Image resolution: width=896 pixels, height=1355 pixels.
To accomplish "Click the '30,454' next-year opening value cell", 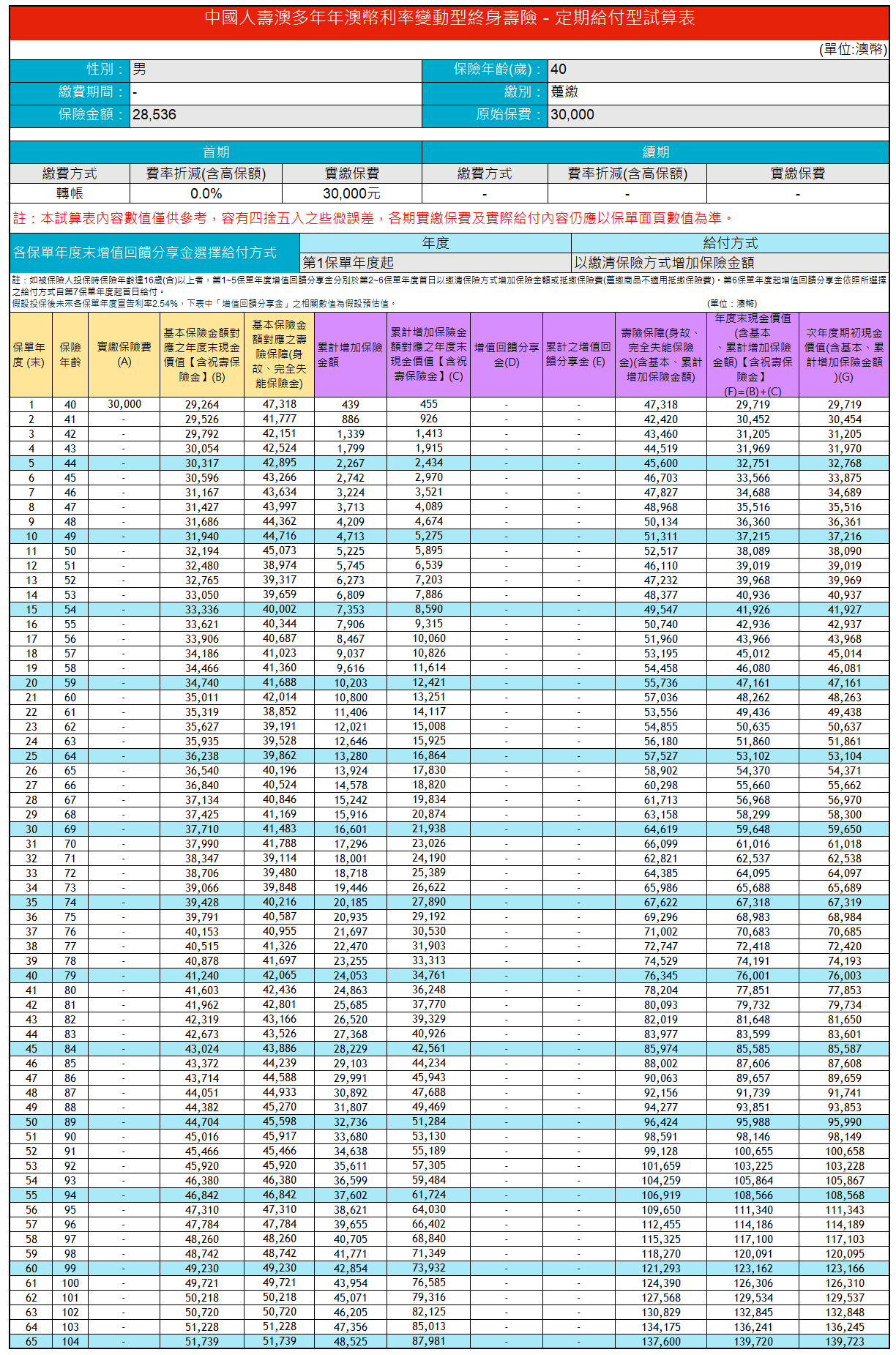I will coord(844,419).
